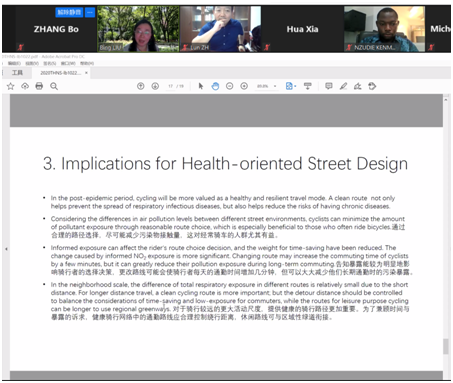
Task: Upload the file with the cloud icon
Action: pos(25,86)
